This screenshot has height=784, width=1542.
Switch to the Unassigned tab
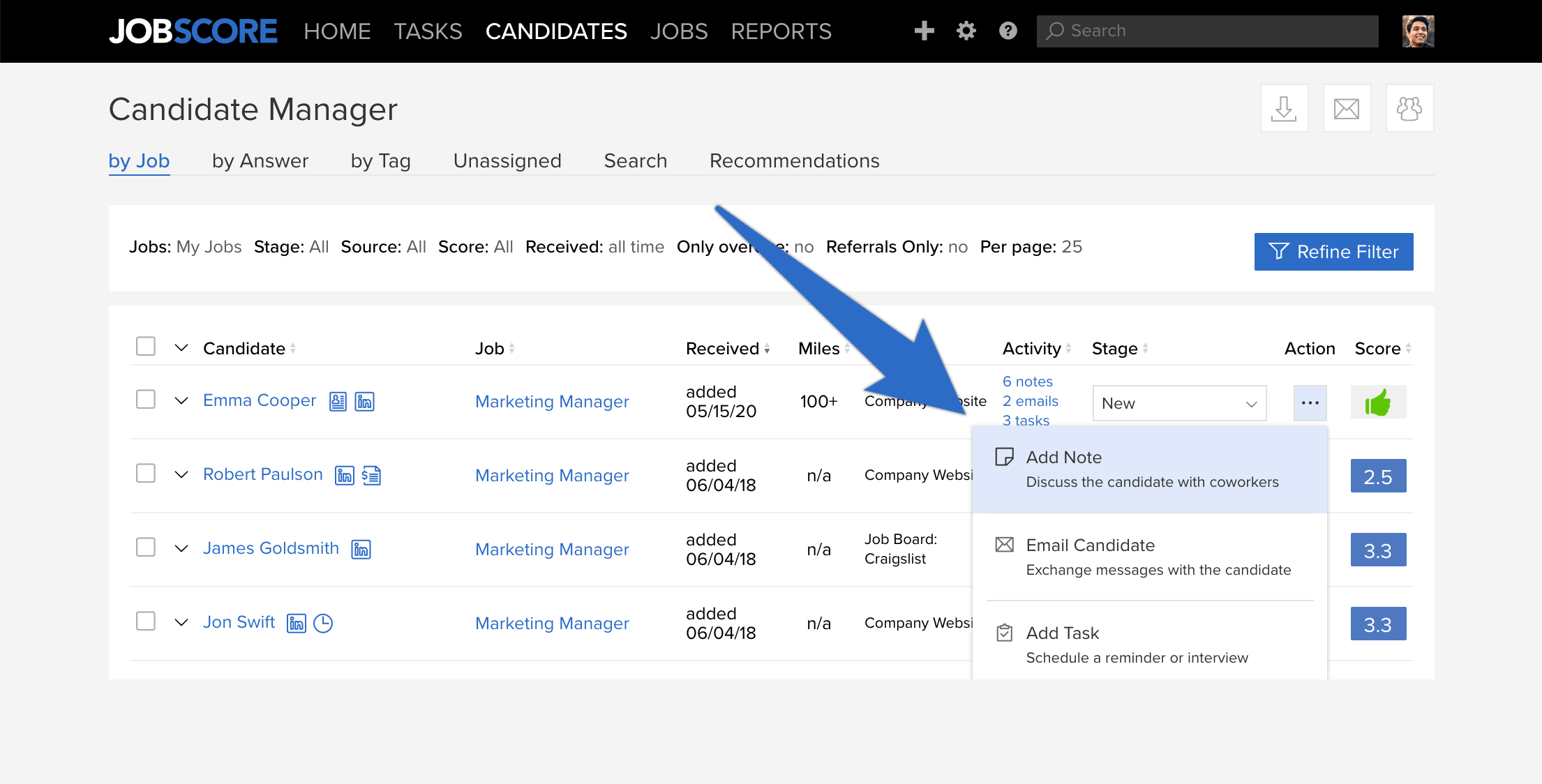507,160
